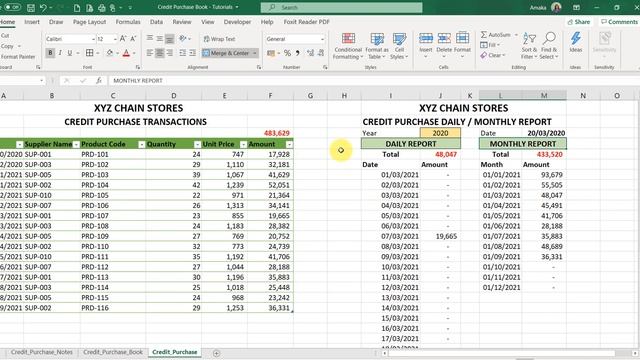Viewport: 640px width, 360px height.
Task: Open Find & Select menu
Action: [549, 46]
